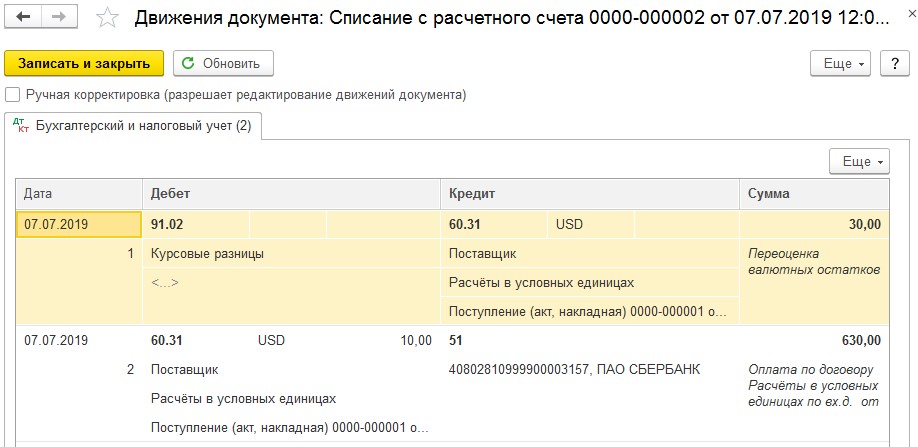Click Дебет column header

click(x=291, y=194)
